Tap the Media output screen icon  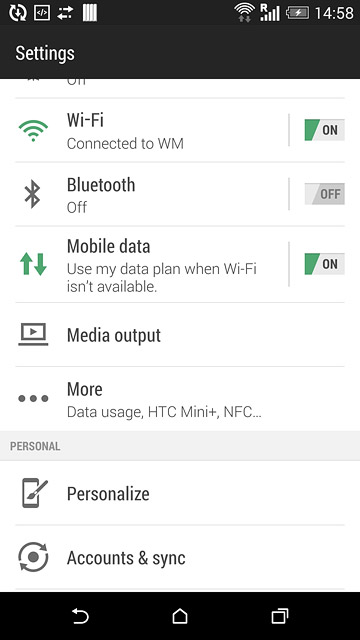point(33,335)
